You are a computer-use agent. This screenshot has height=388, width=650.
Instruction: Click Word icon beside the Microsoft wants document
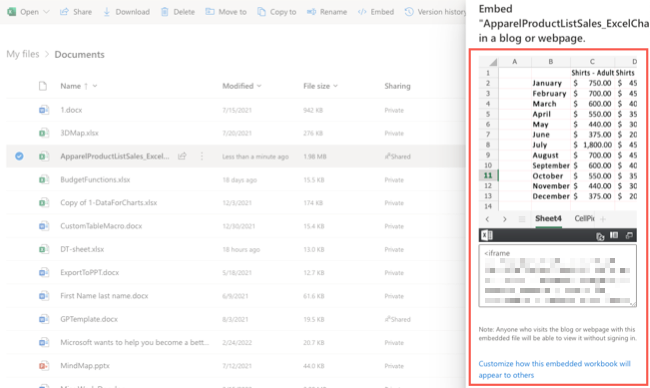(x=44, y=342)
